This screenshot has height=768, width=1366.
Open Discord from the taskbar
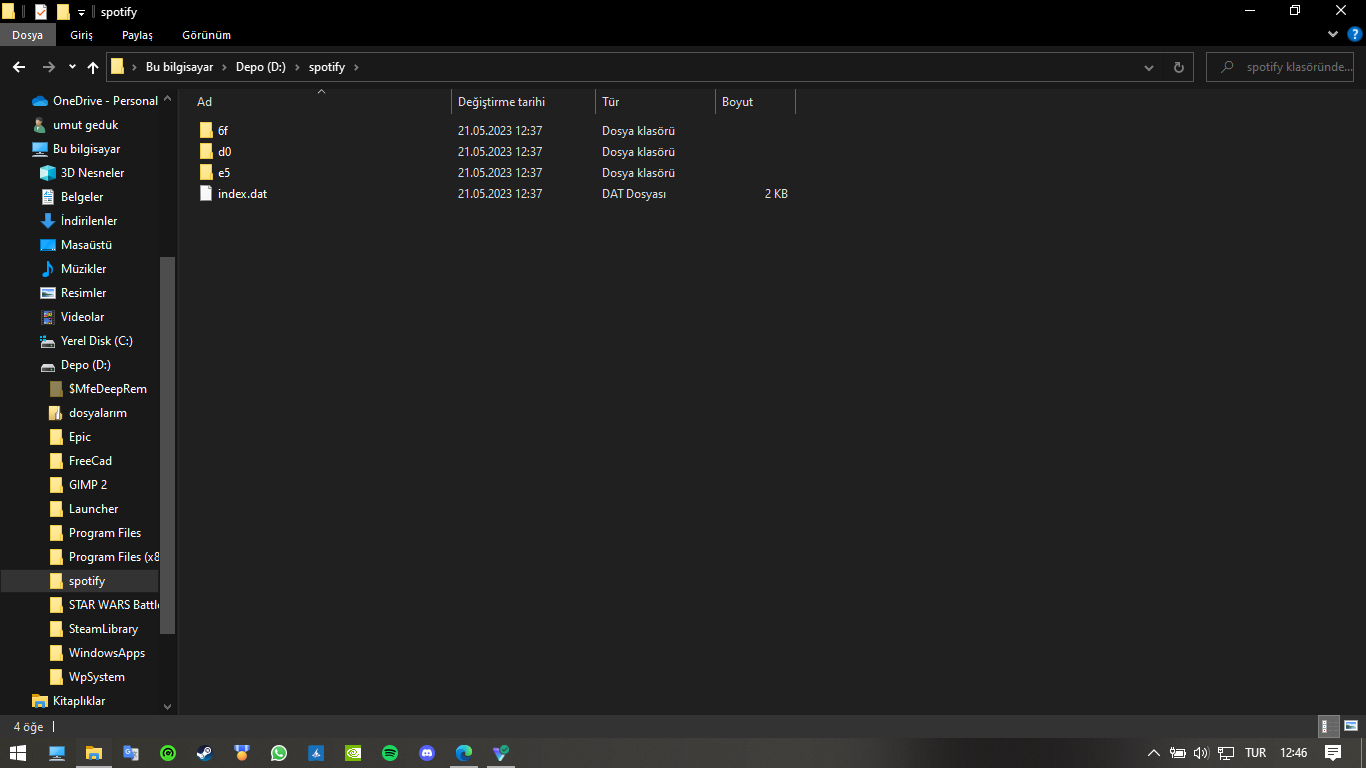tap(427, 753)
